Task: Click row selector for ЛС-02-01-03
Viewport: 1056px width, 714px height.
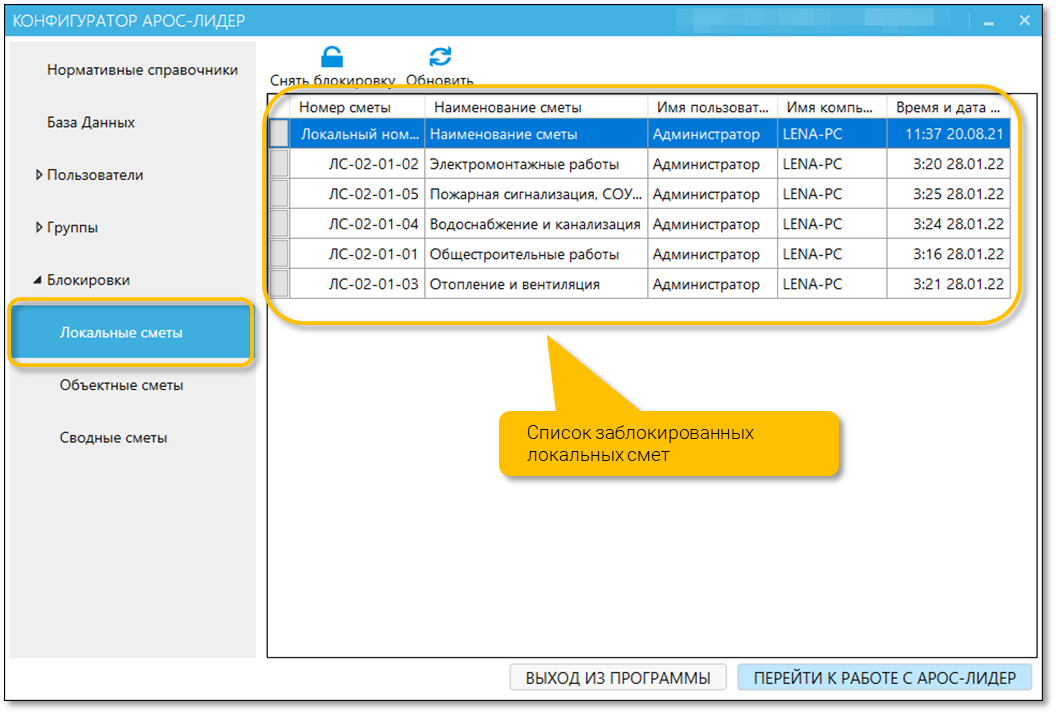Action: [279, 284]
